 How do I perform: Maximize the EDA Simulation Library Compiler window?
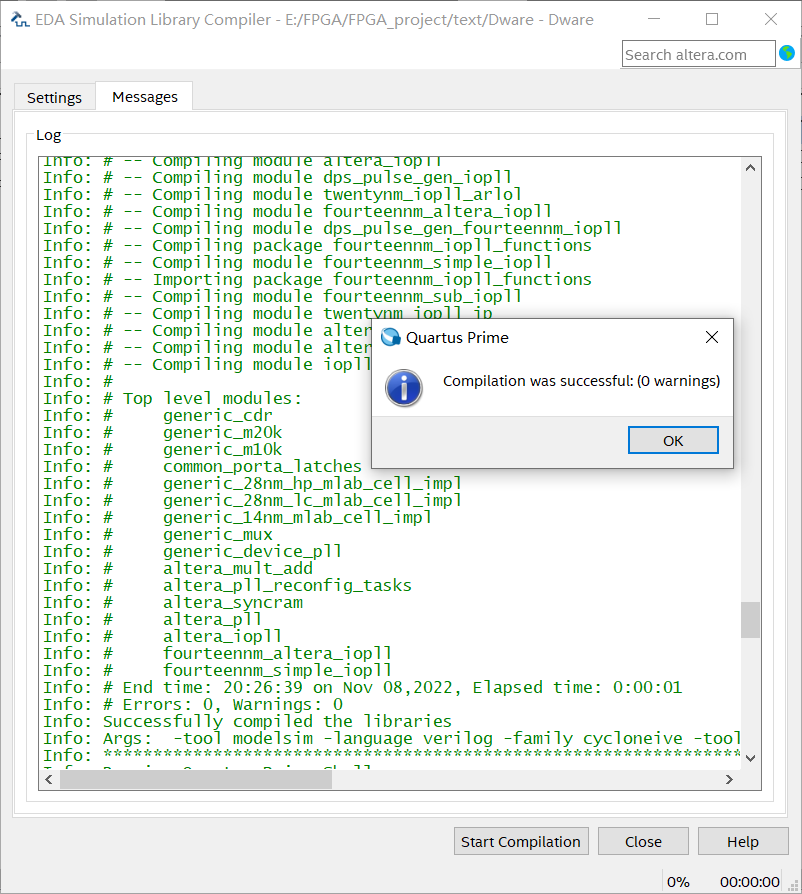[712, 19]
